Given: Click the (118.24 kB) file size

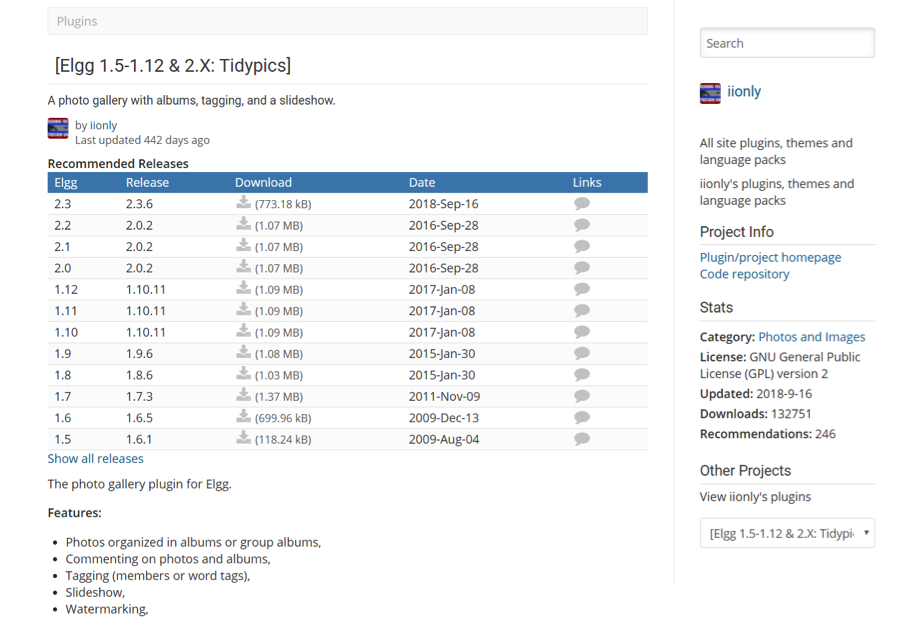Looking at the screenshot, I should click(x=283, y=440).
